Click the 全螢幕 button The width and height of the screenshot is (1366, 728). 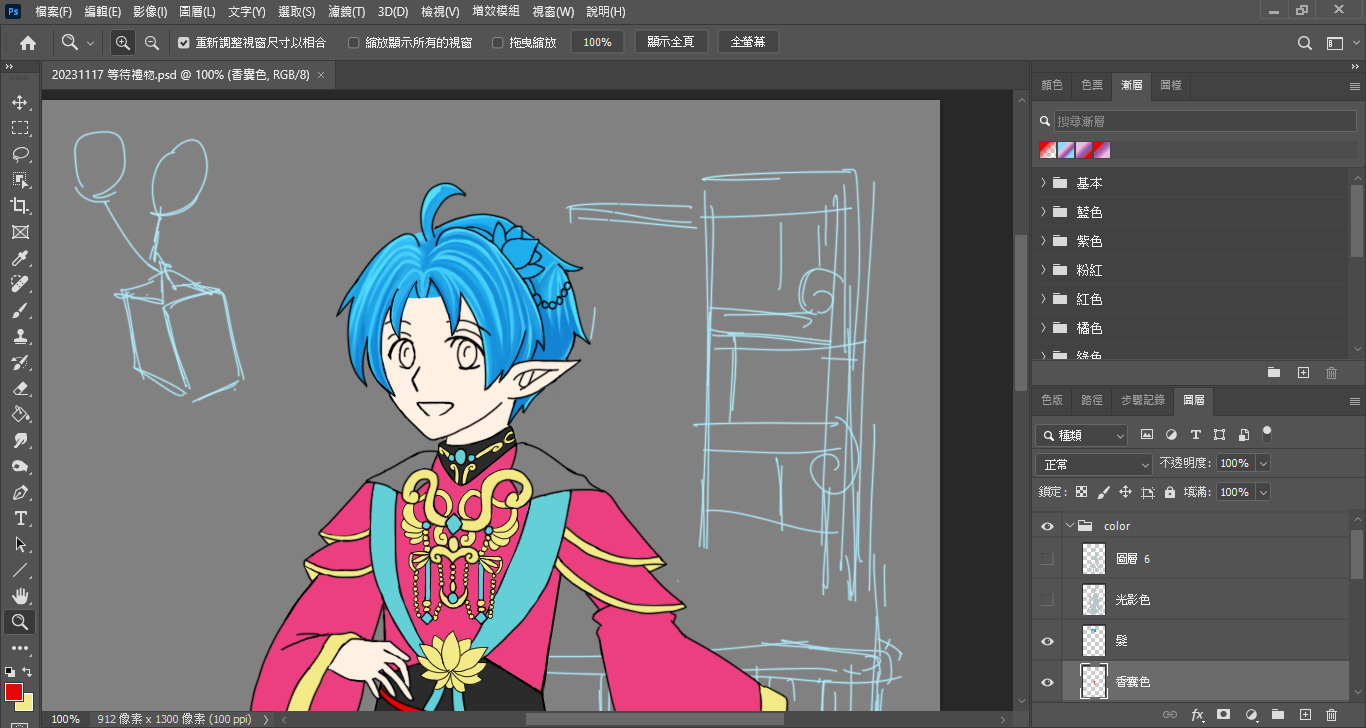(x=748, y=42)
